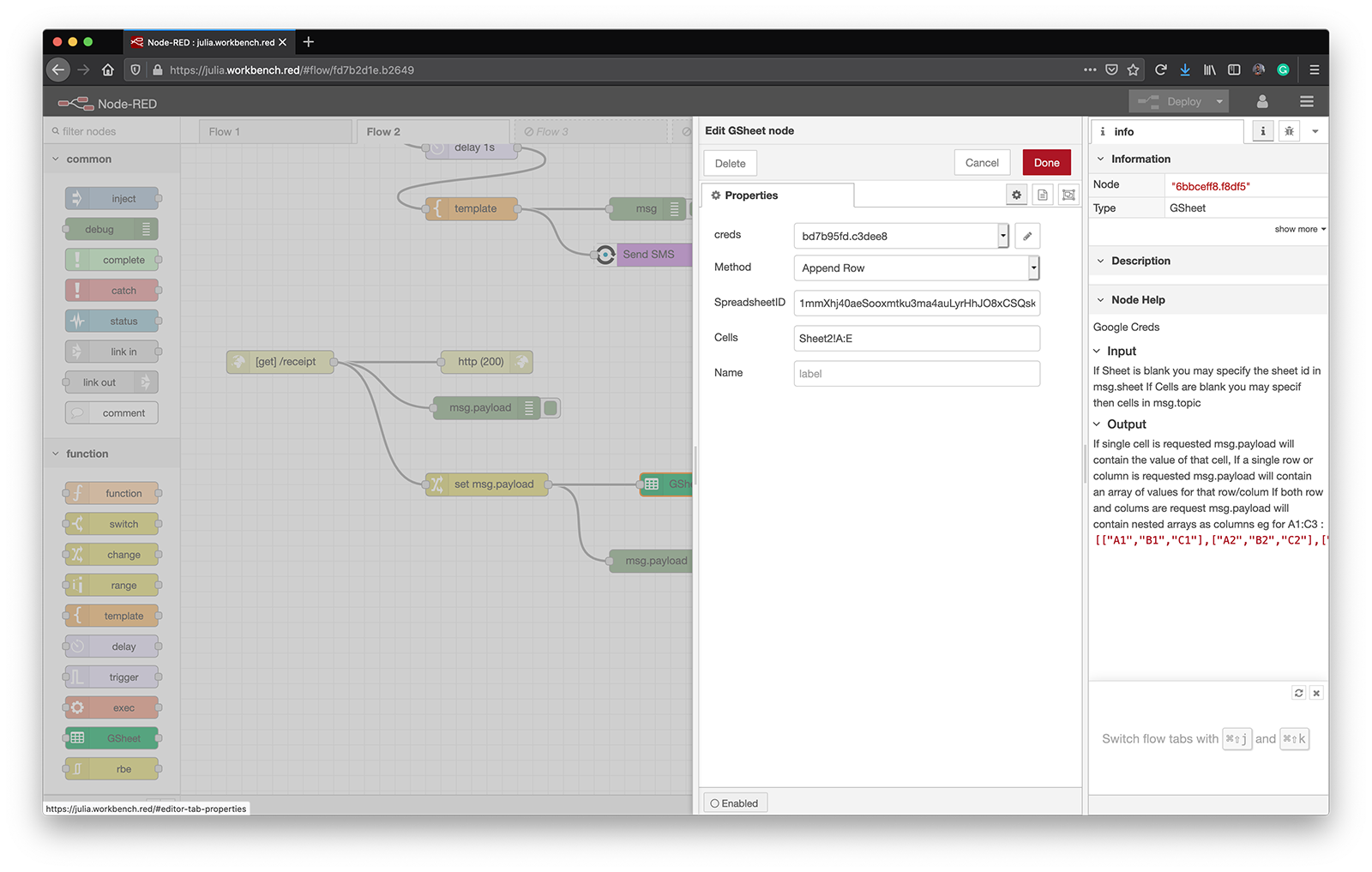Viewport: 1372px width, 872px height.
Task: Toggle the node Enabled state
Action: [x=735, y=803]
